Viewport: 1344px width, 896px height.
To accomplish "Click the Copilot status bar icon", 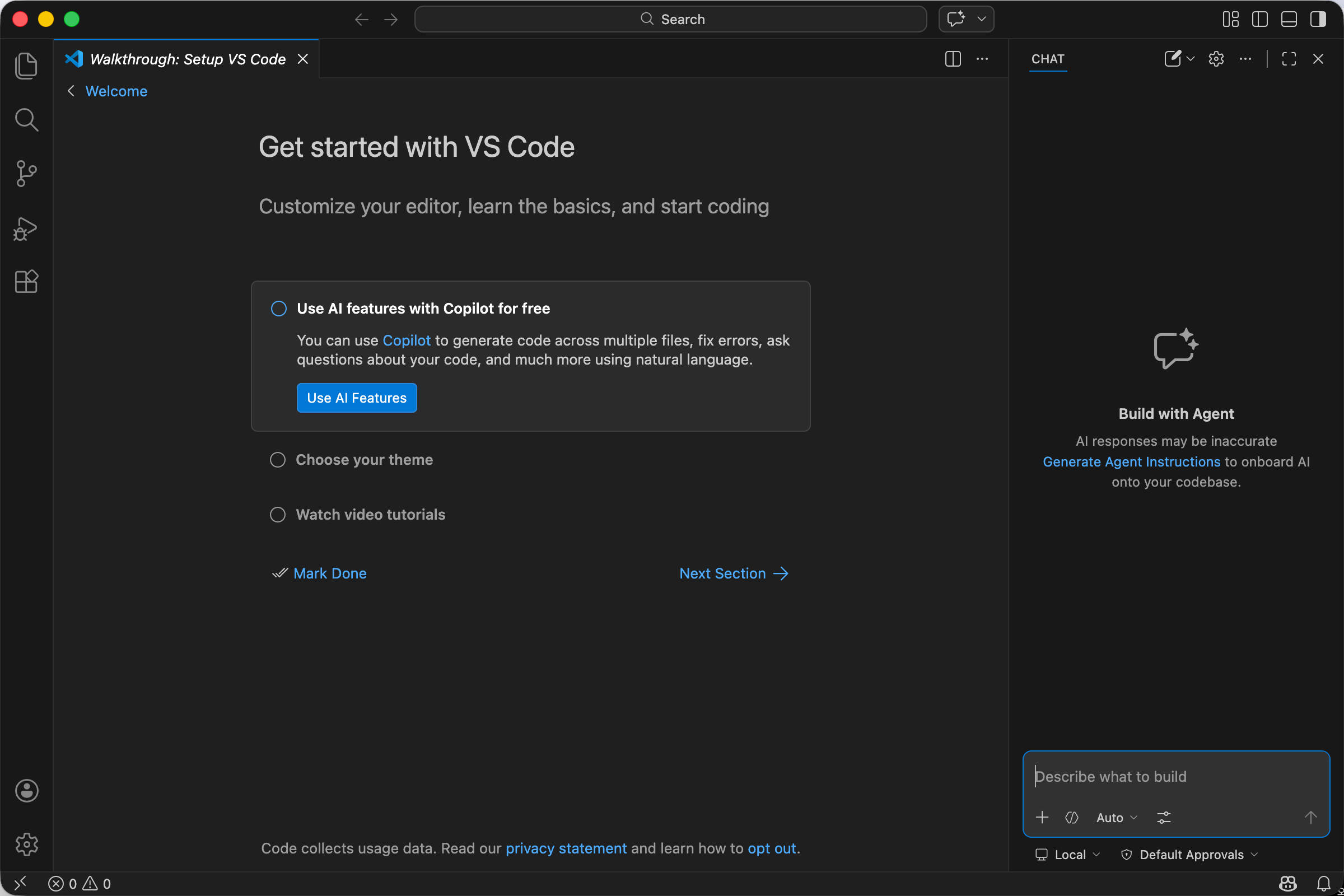I will 1287,884.
